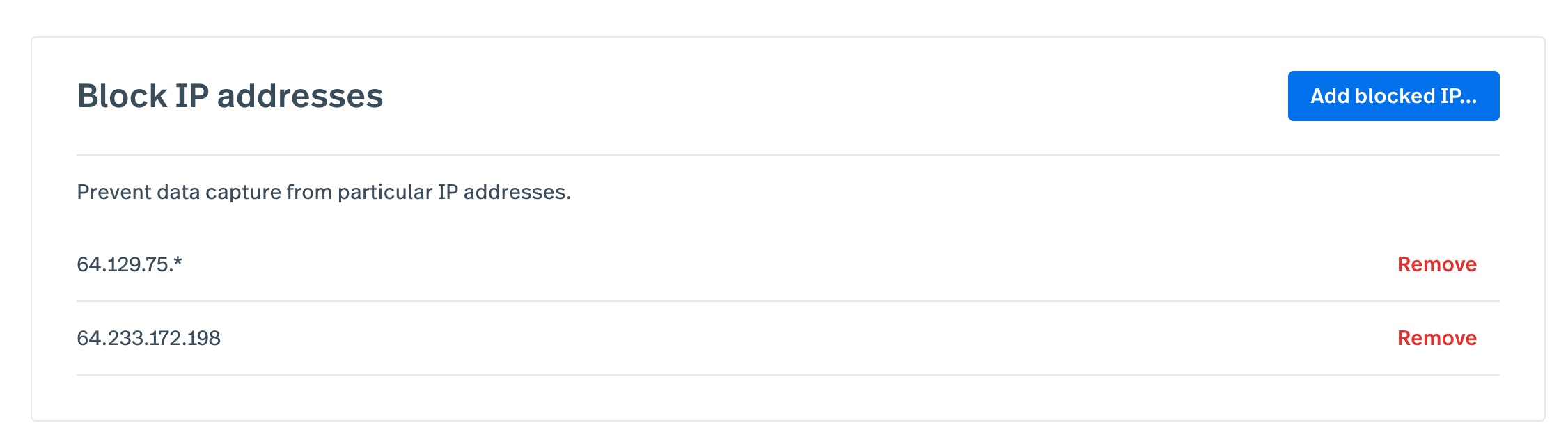Image resolution: width=1568 pixels, height=441 pixels.
Task: Delete the wildcard IP range entry
Action: (1437, 264)
